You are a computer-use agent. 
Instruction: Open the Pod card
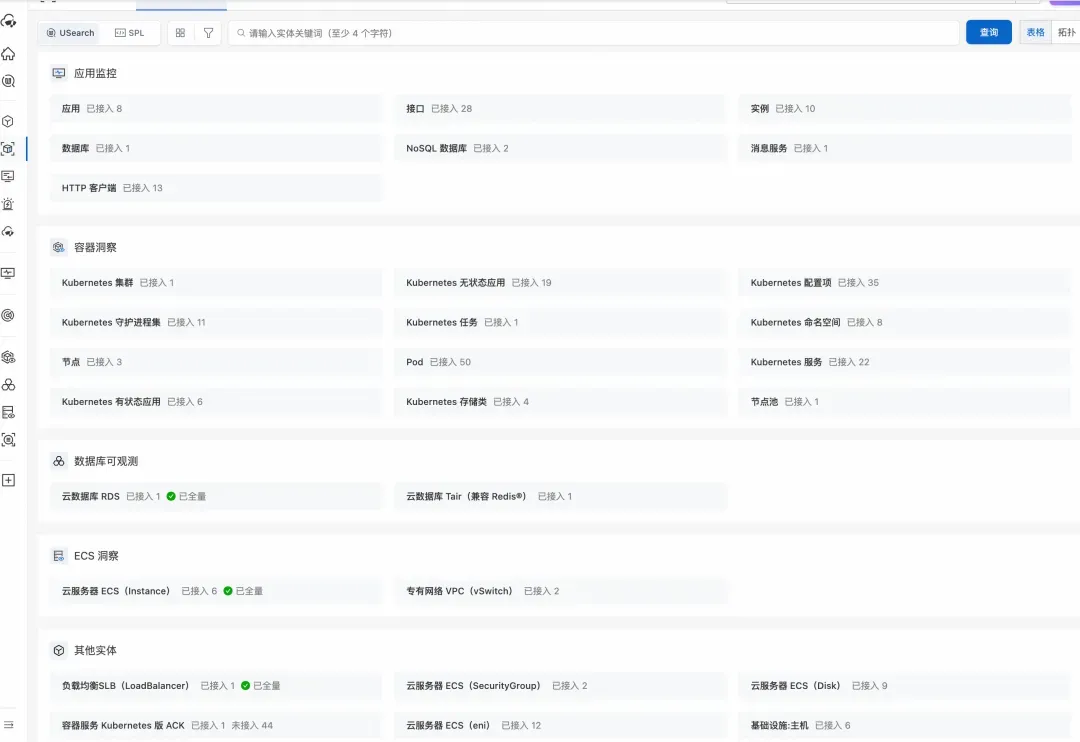pyautogui.click(x=560, y=362)
